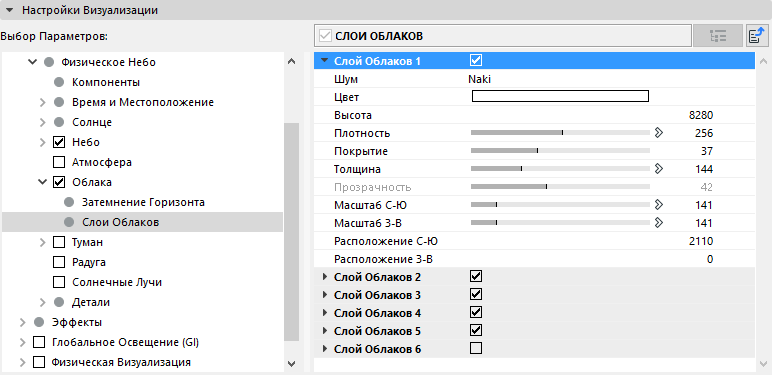Screen dimensions: 772x375
Task: Enable the Атмосфера checkbox
Action: (x=59, y=162)
